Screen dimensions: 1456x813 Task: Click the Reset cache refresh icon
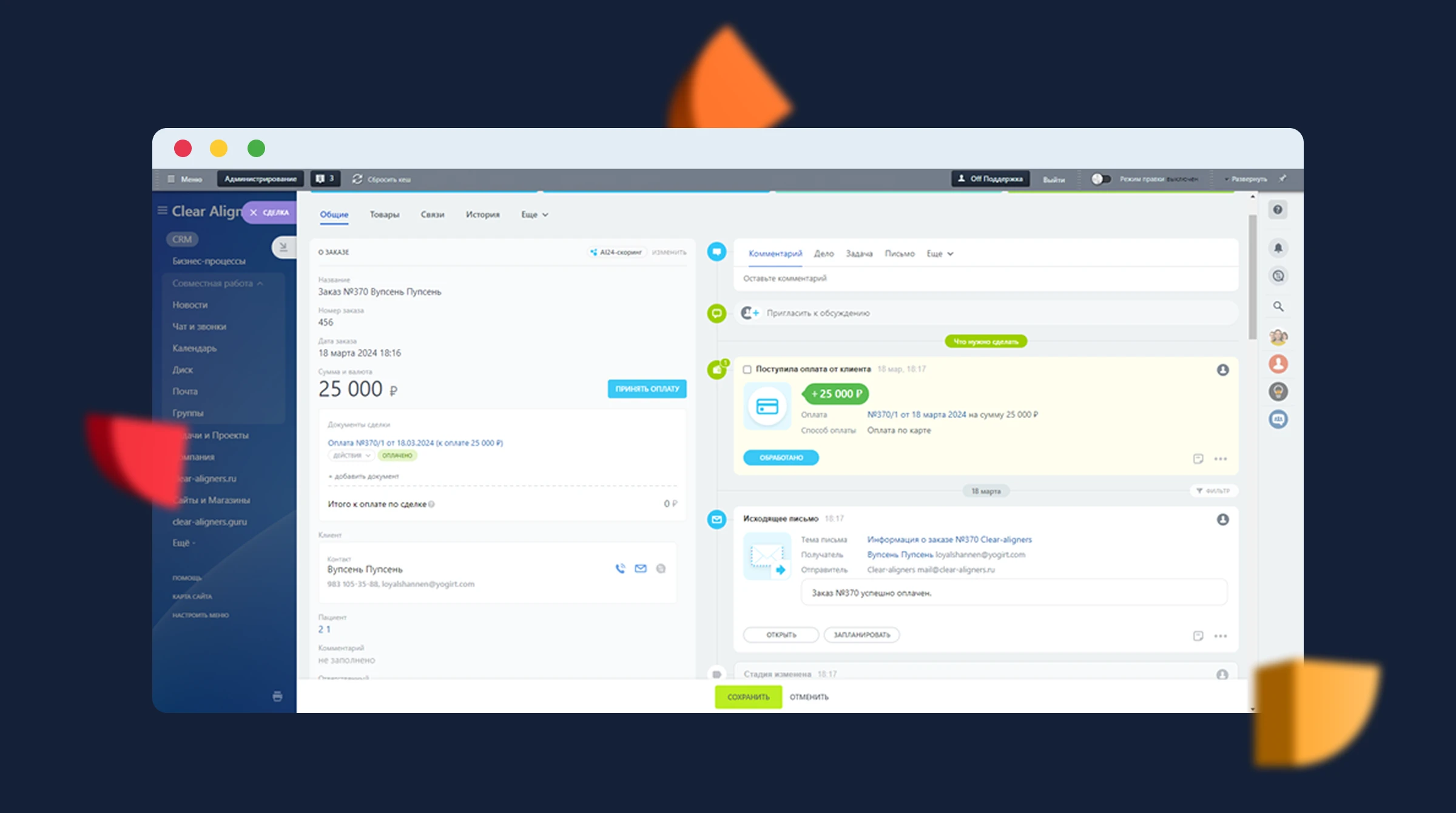pos(357,179)
